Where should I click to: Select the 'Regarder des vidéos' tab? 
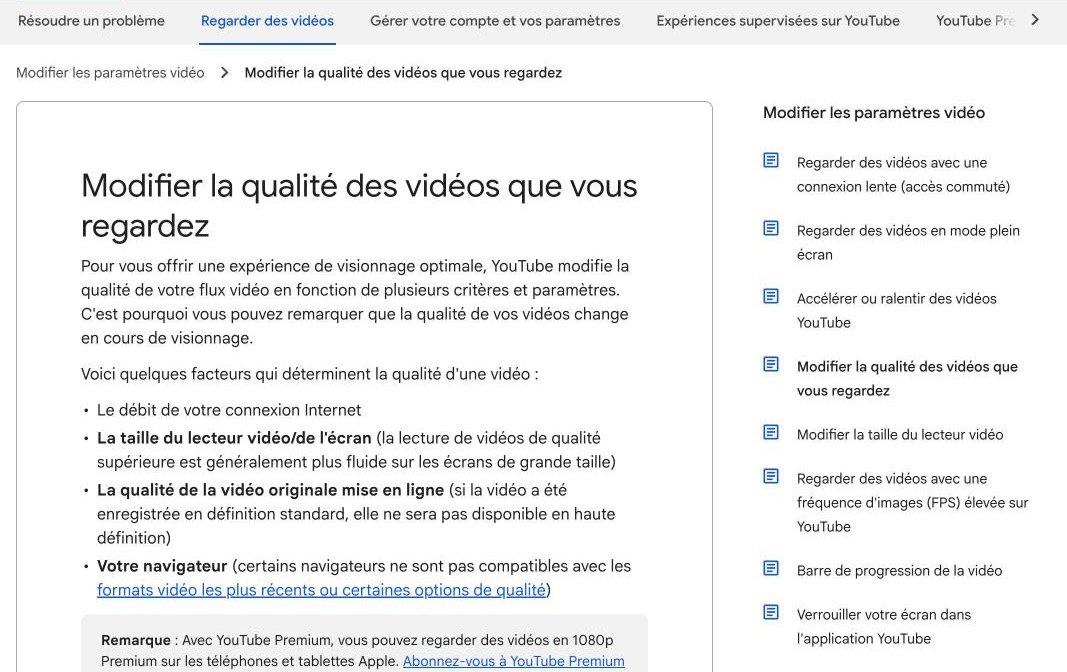point(267,21)
